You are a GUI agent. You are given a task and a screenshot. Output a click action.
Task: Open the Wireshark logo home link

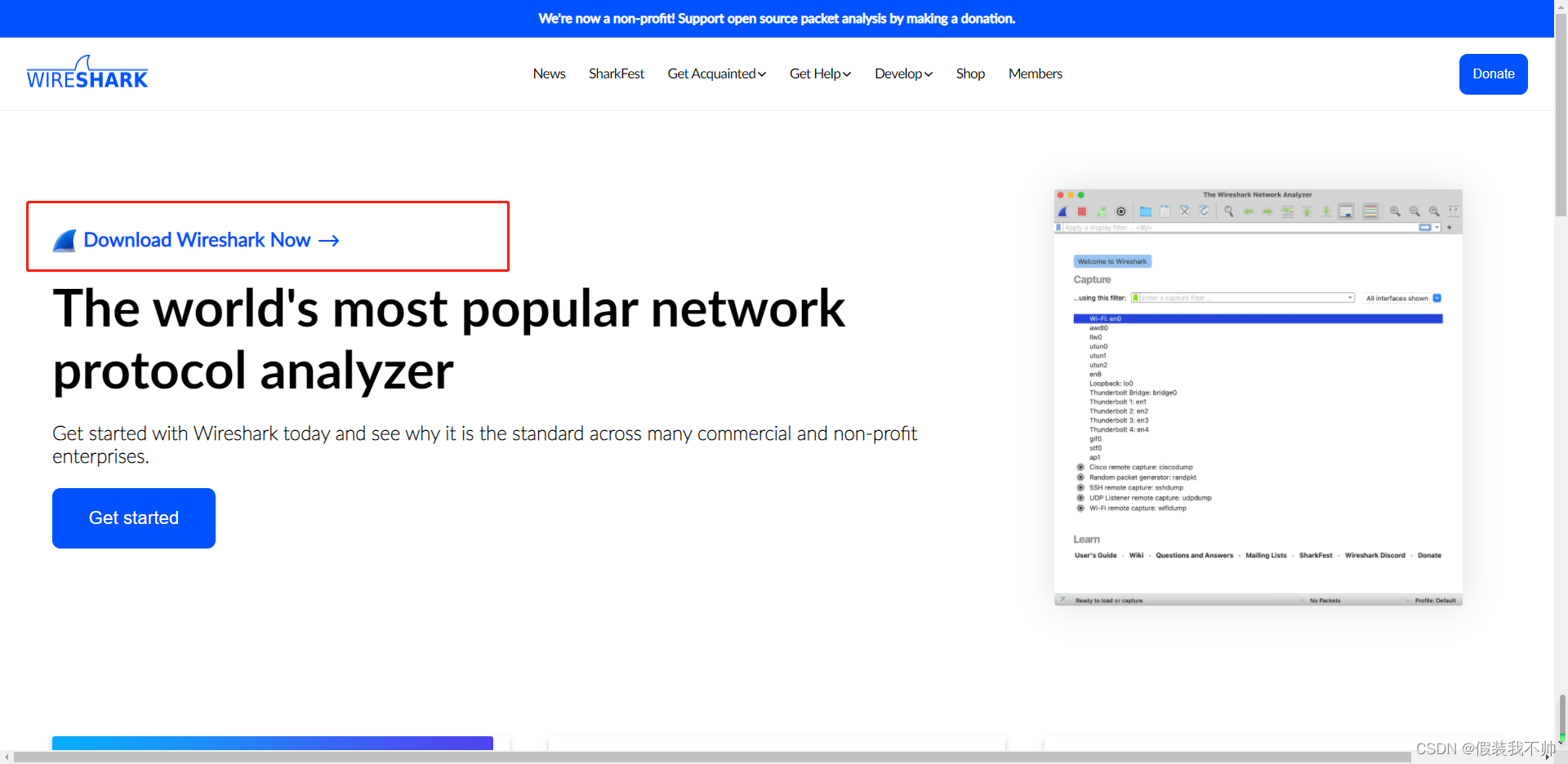click(87, 73)
